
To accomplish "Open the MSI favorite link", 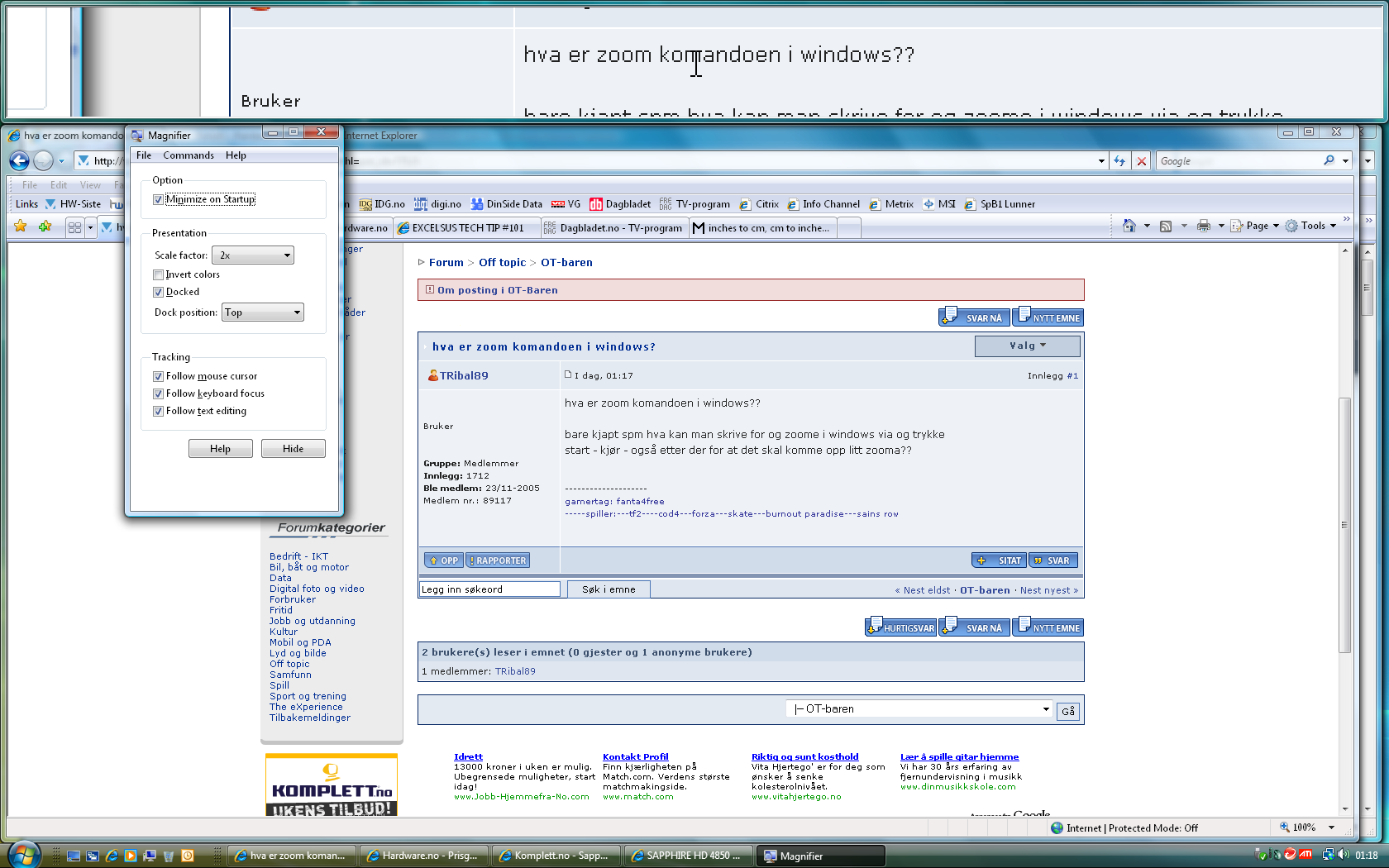I will [939, 204].
